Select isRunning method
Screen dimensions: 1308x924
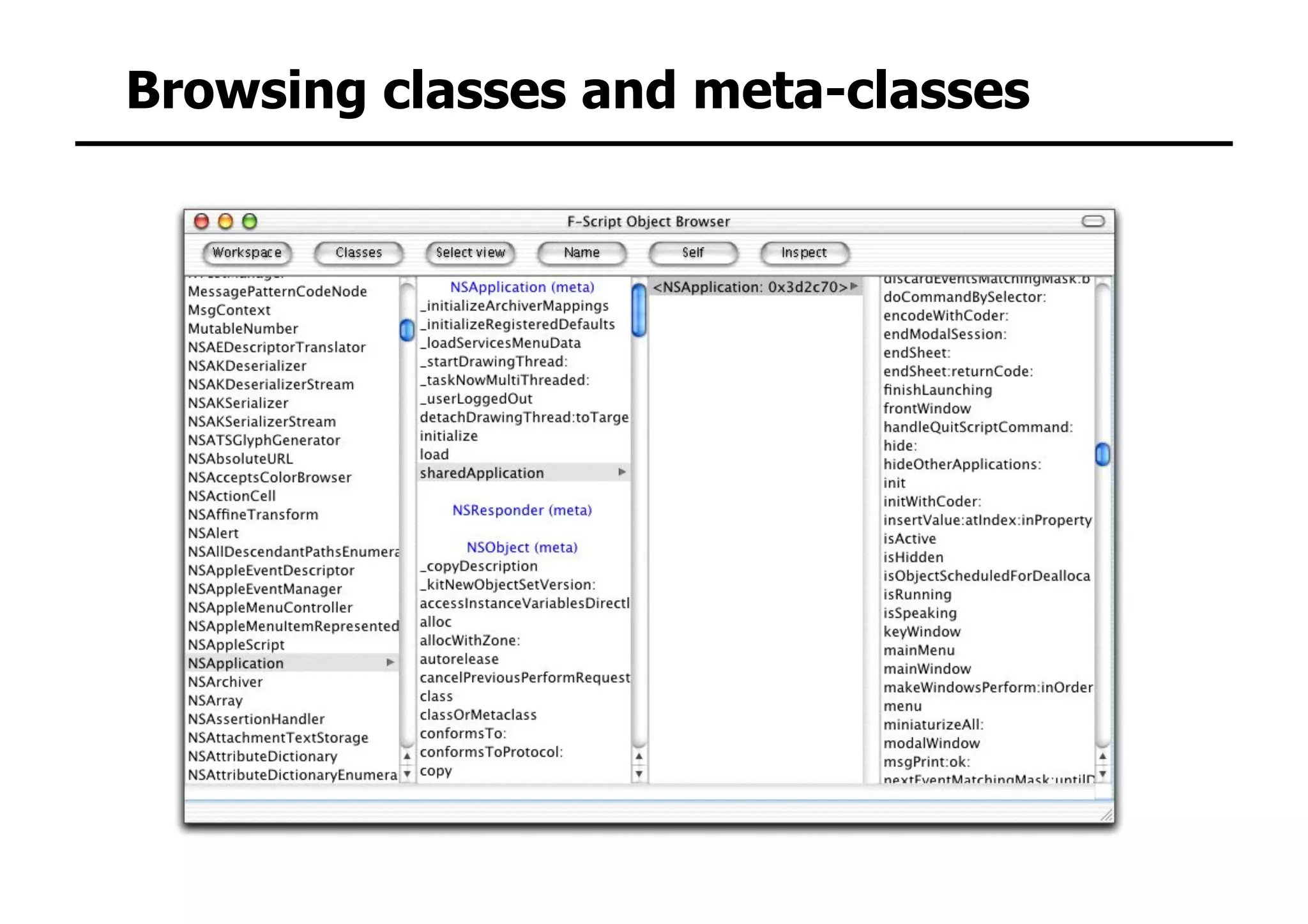click(x=917, y=594)
